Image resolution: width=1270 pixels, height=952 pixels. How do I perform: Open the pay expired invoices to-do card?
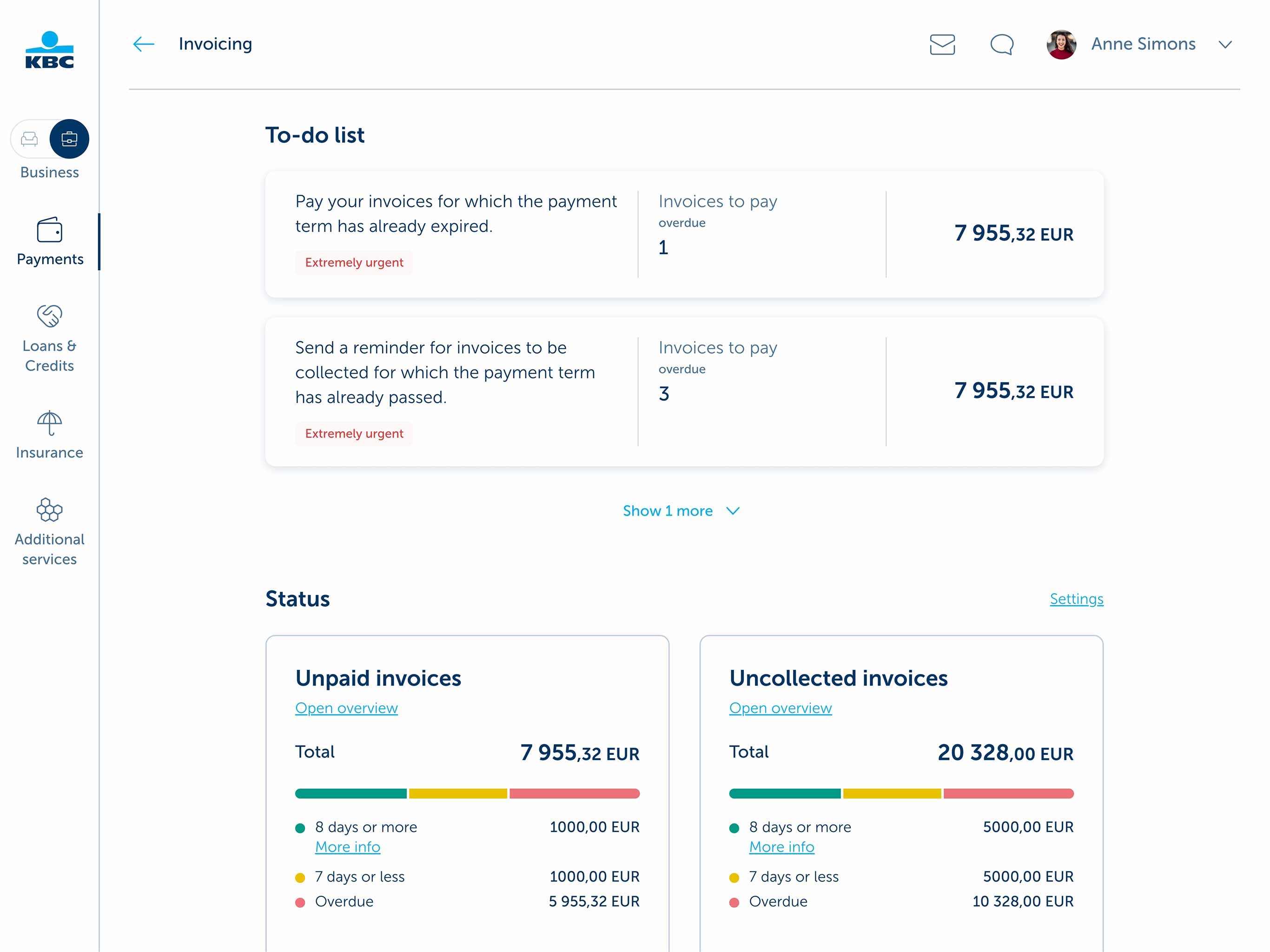(684, 234)
